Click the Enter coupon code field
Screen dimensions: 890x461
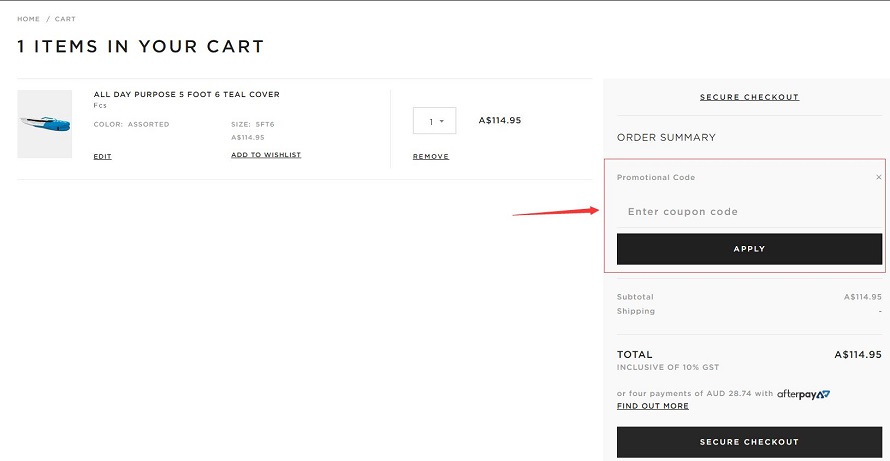coord(749,212)
